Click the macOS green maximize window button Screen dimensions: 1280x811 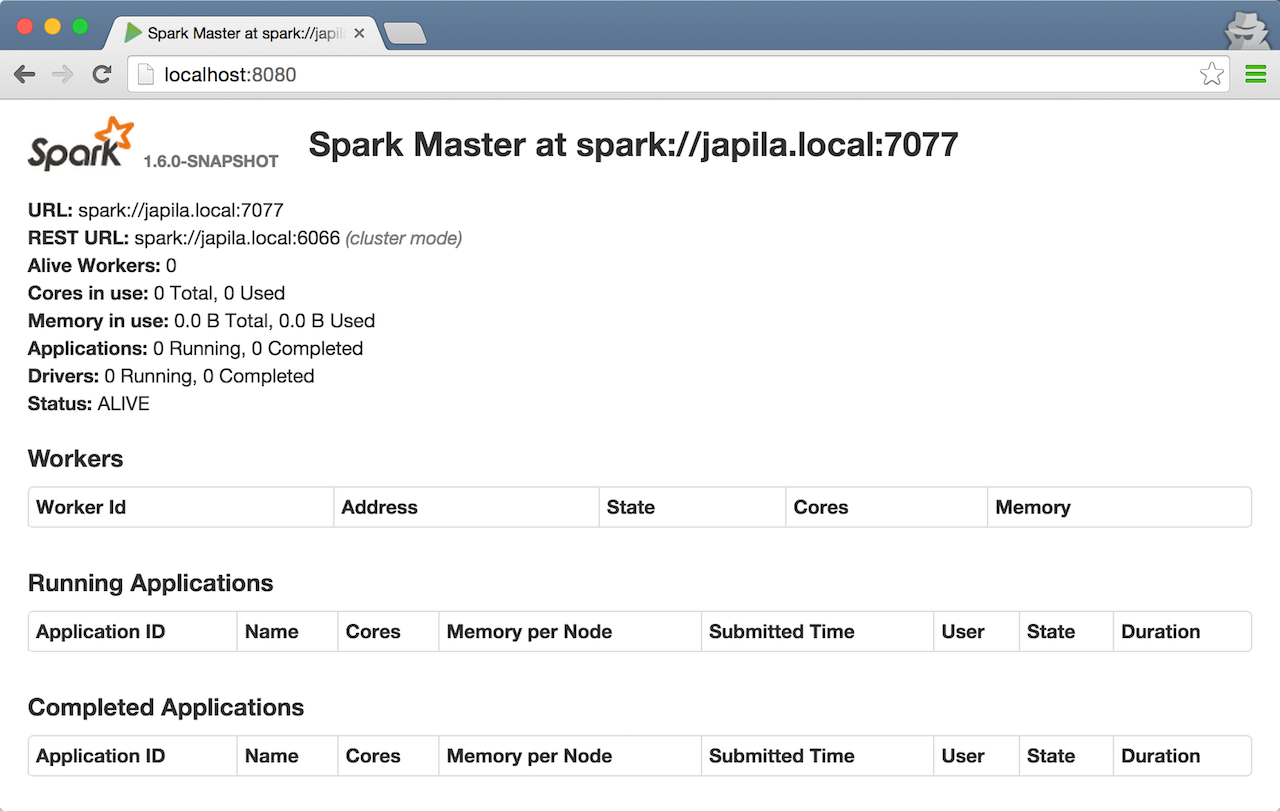[x=80, y=27]
